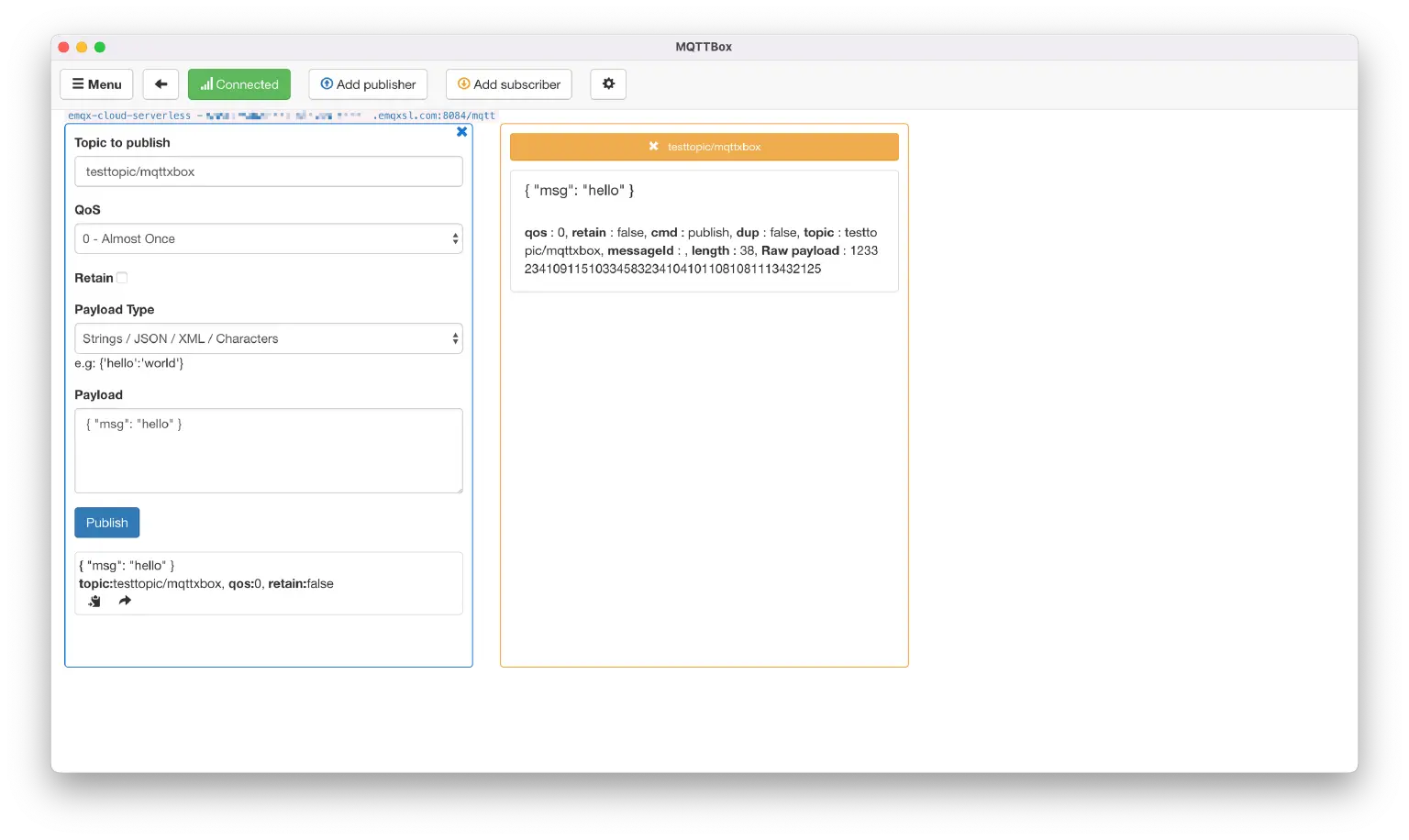Close the publisher panel via blue X
1409x840 pixels.
[x=461, y=131]
